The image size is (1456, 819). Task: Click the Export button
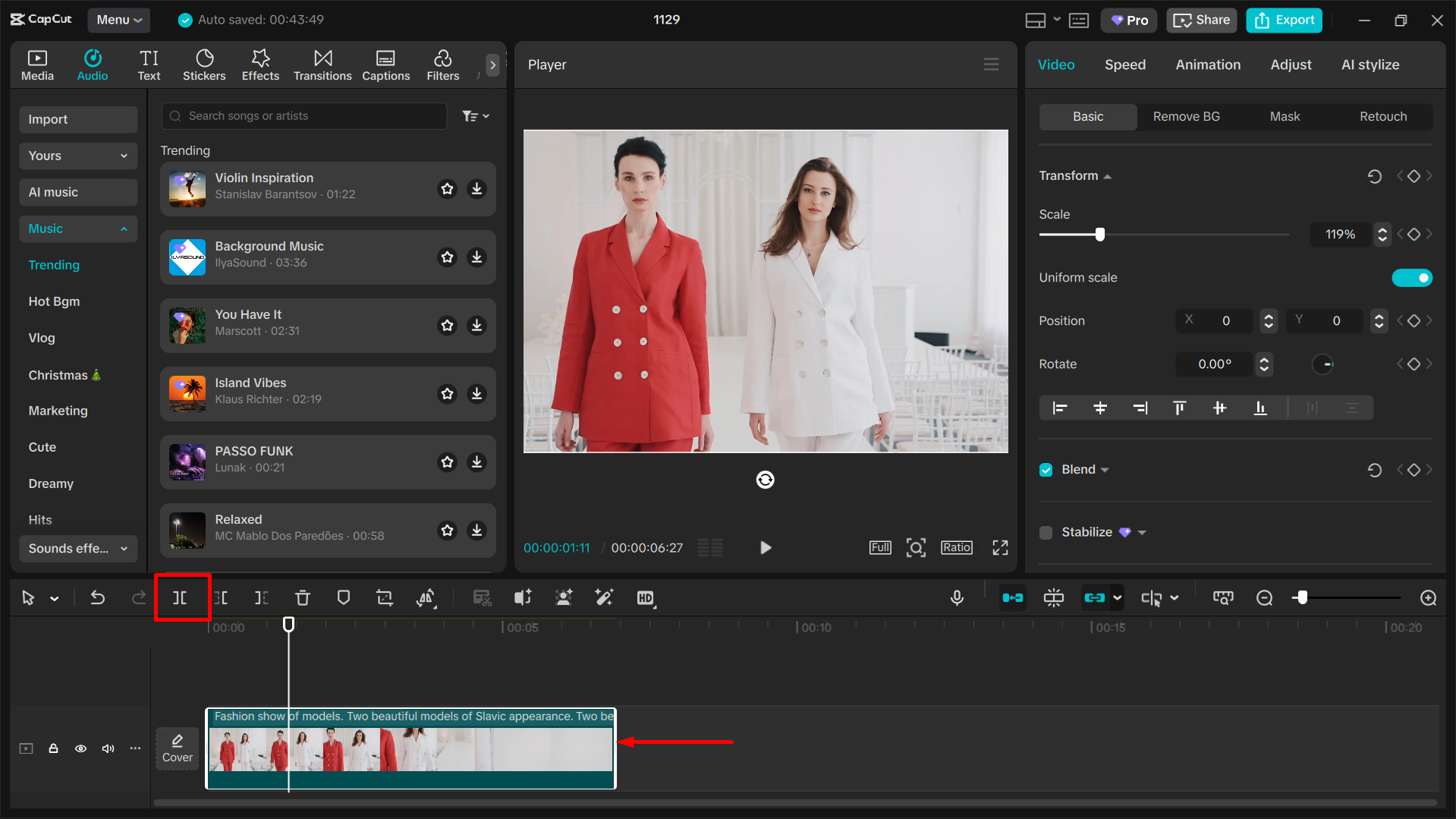(x=1283, y=20)
